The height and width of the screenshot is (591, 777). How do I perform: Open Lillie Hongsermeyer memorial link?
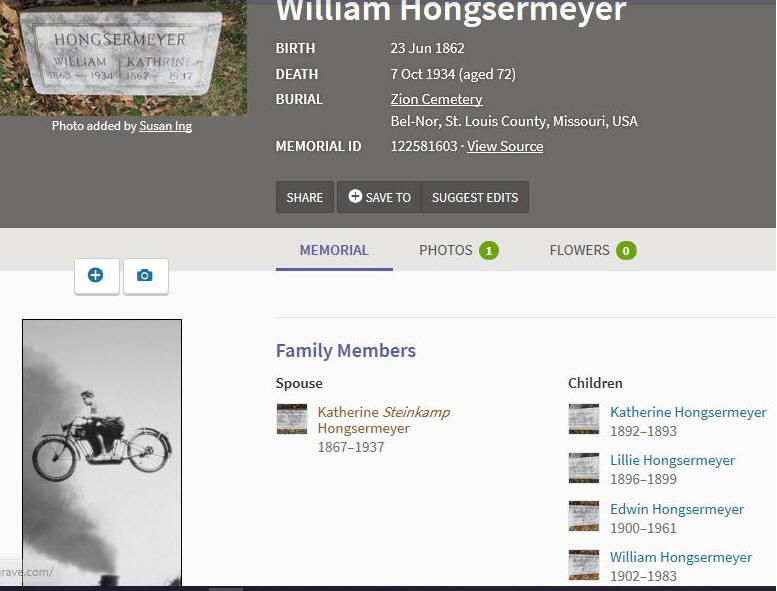click(672, 460)
